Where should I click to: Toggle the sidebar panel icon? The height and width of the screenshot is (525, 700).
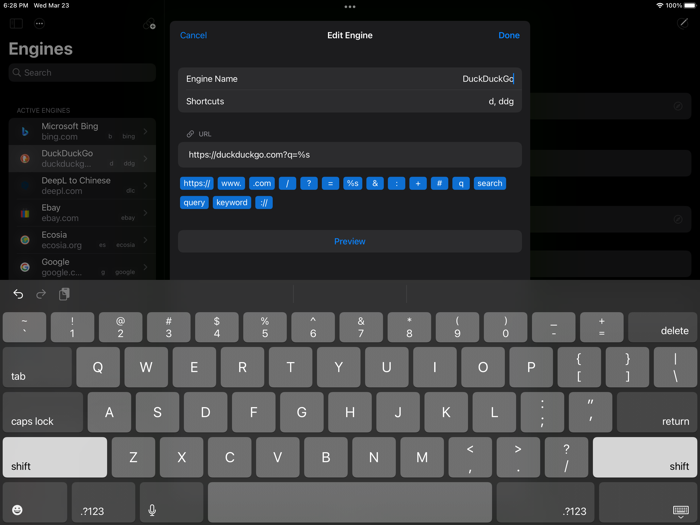point(17,24)
